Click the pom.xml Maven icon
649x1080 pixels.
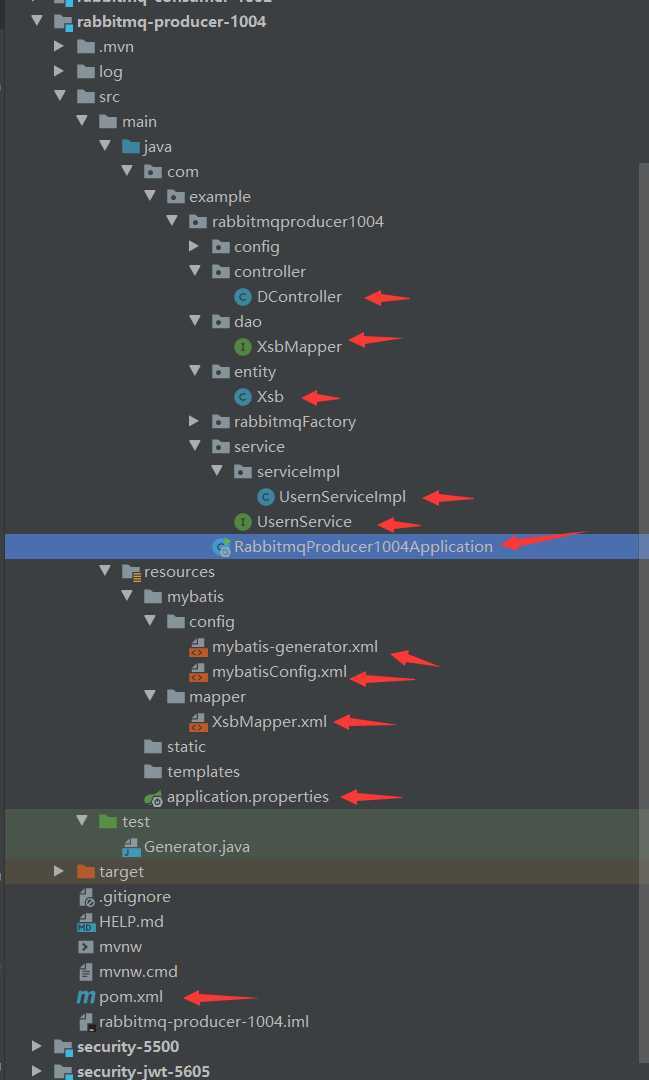click(x=85, y=997)
